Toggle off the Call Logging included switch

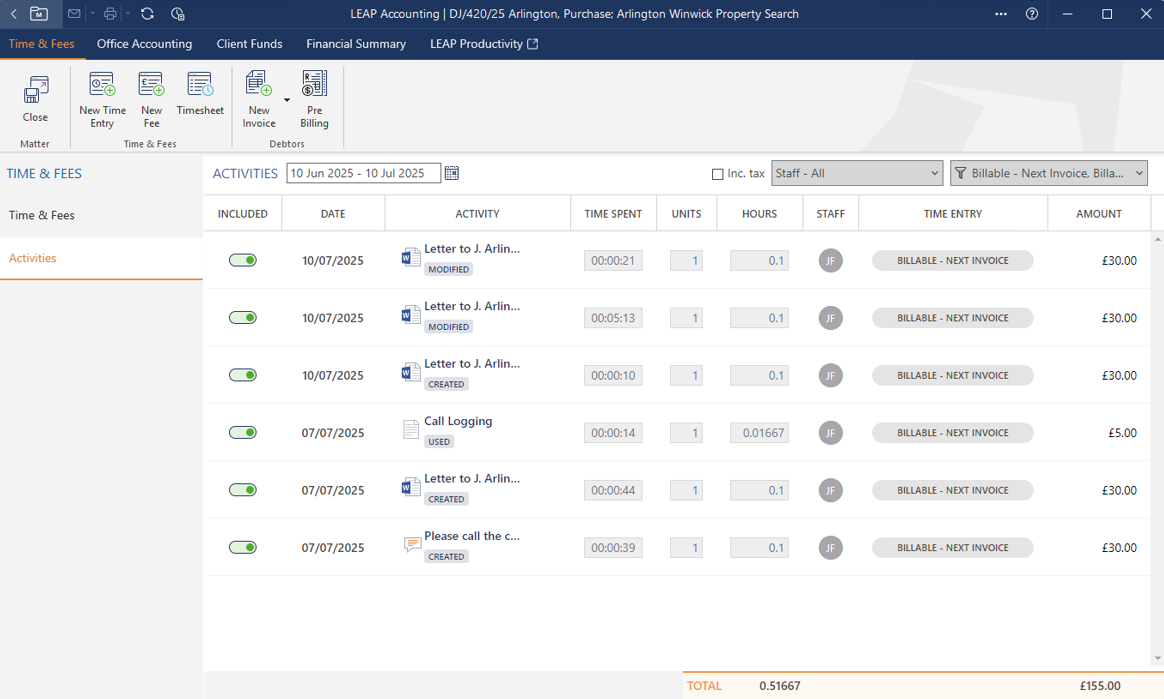pyautogui.click(x=243, y=433)
